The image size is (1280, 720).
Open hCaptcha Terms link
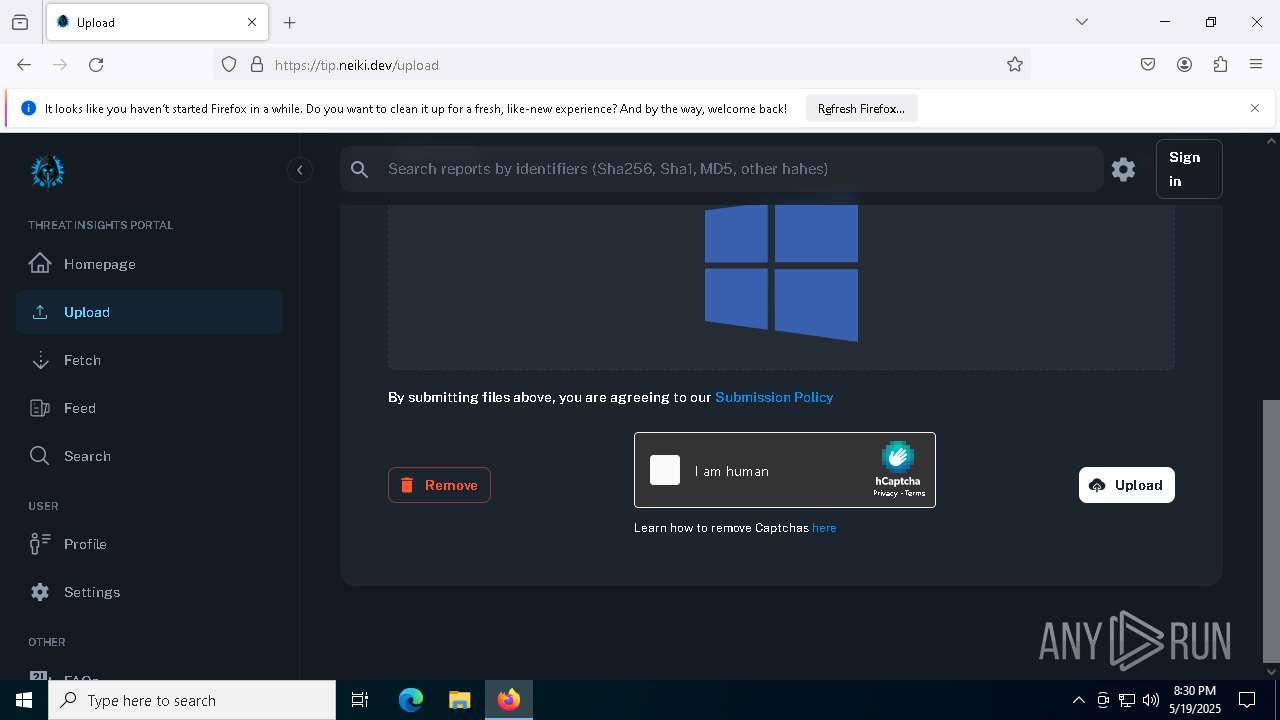[915, 493]
